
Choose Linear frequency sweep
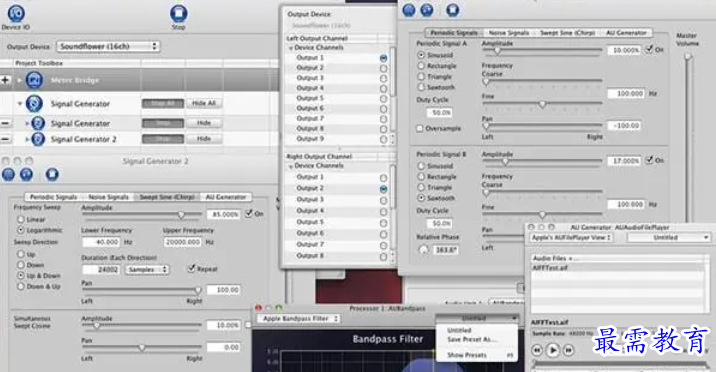[21, 219]
